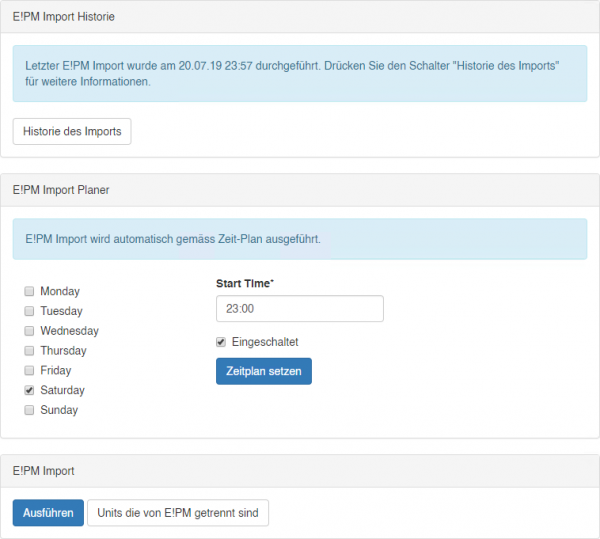
Task: Run the import with Ausführen
Action: 48,513
